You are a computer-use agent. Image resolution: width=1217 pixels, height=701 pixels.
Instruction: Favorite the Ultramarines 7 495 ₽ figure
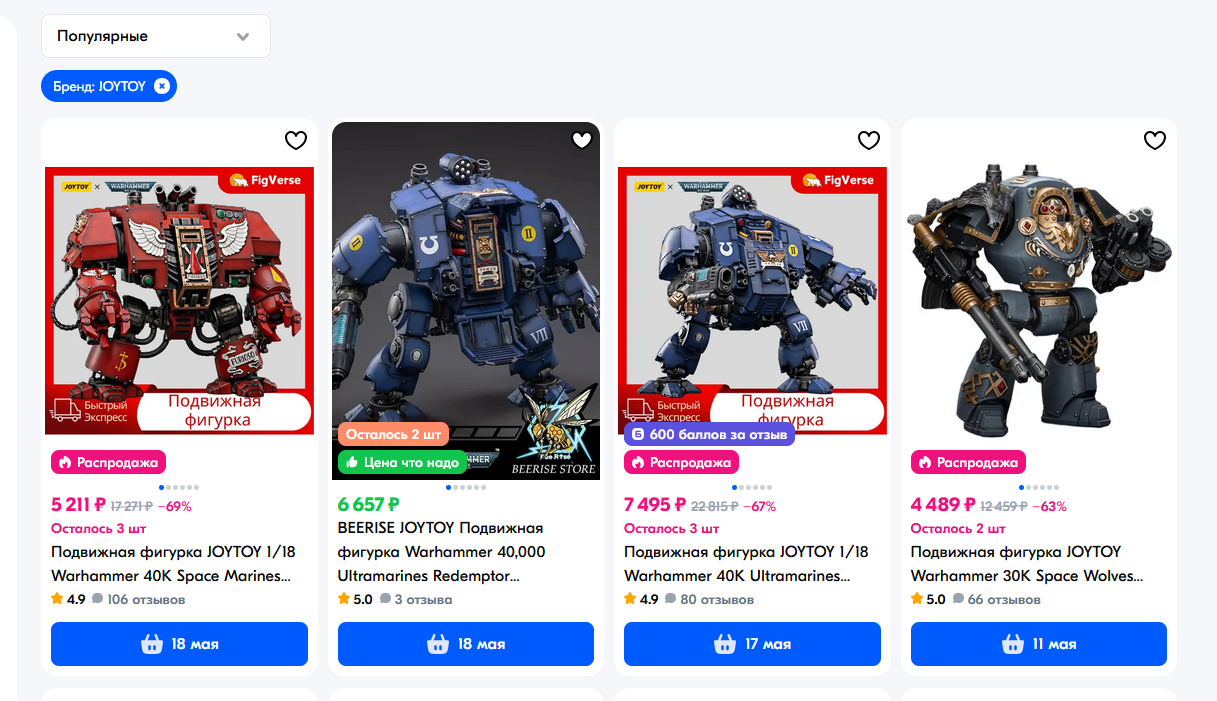click(868, 140)
